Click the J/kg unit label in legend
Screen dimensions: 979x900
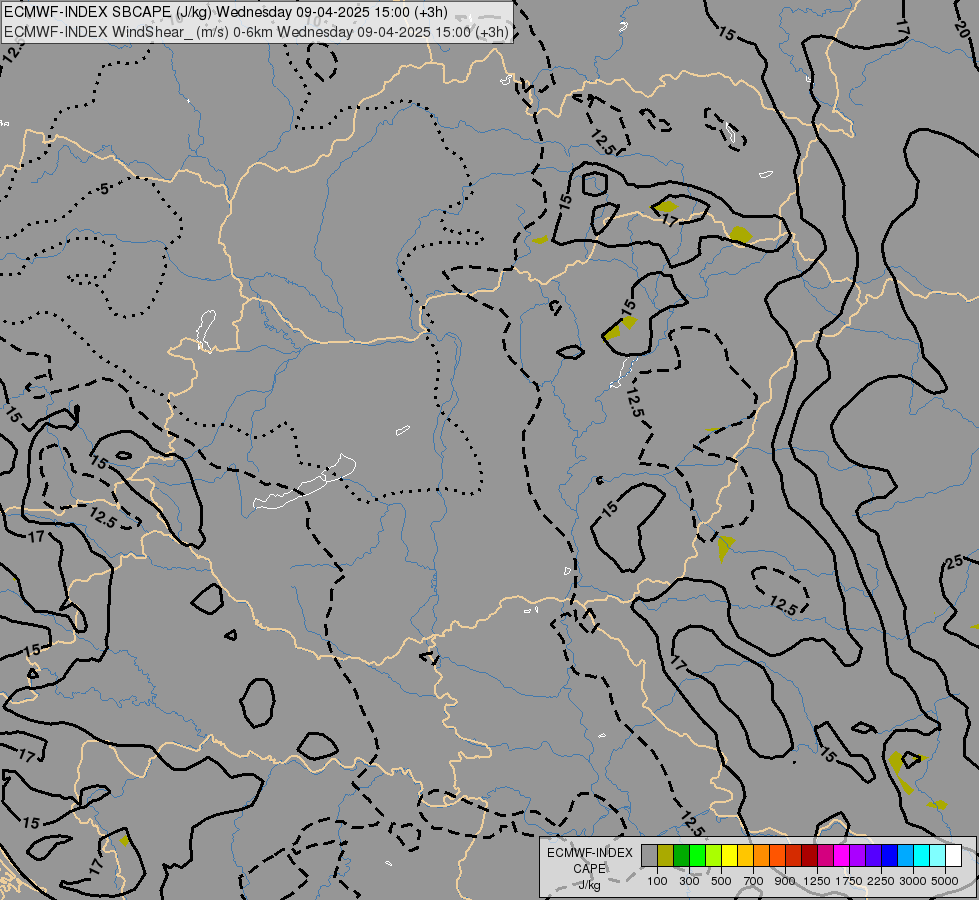click(x=589, y=886)
